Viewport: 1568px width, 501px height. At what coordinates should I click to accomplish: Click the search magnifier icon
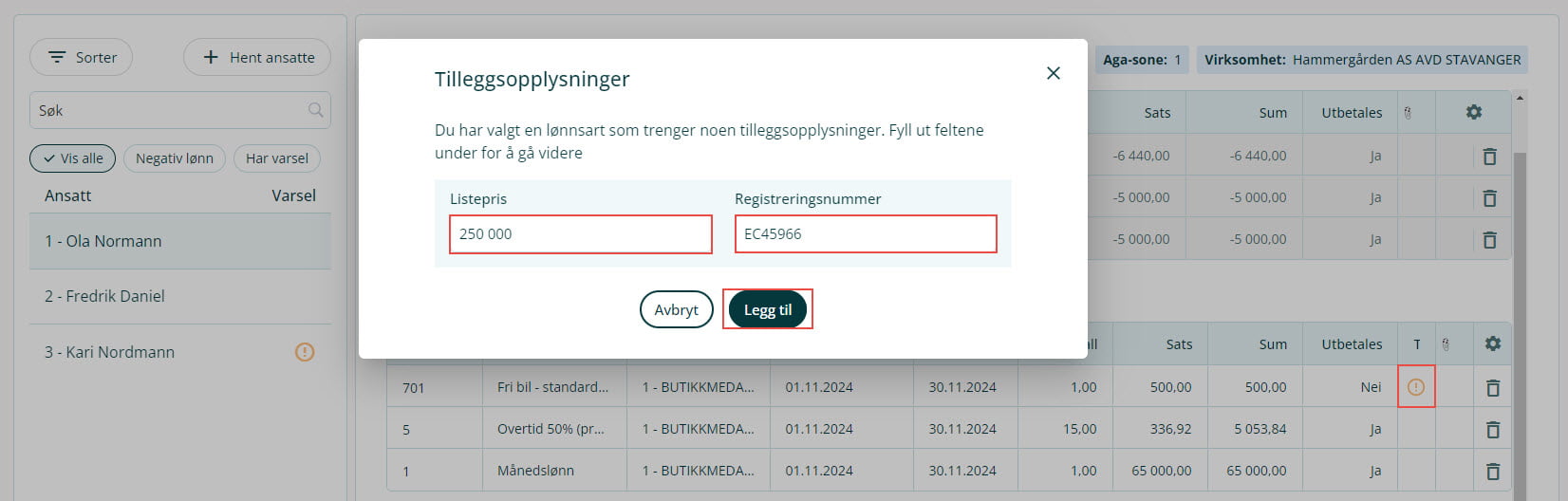pyautogui.click(x=316, y=111)
